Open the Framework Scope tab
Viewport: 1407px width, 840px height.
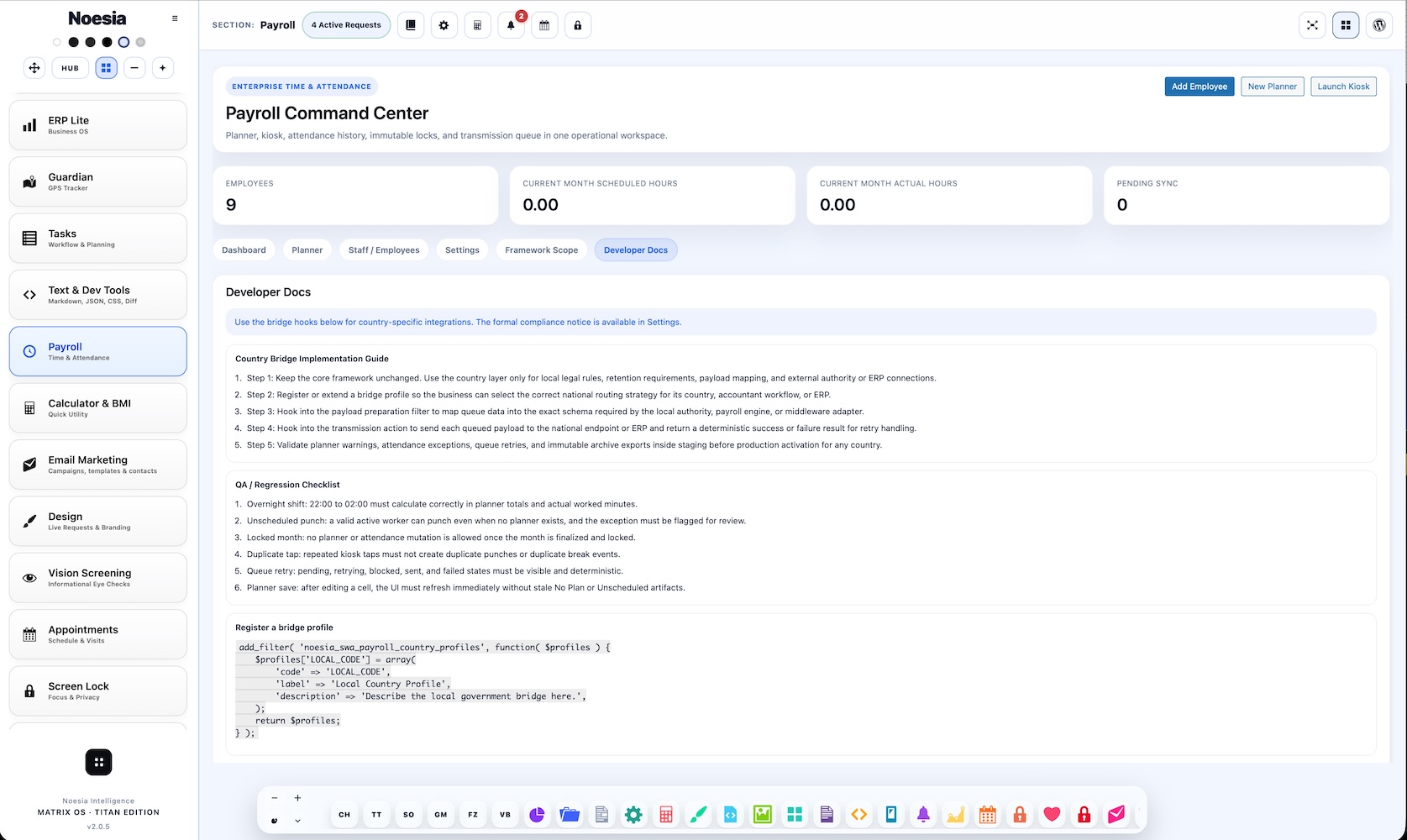(x=542, y=250)
